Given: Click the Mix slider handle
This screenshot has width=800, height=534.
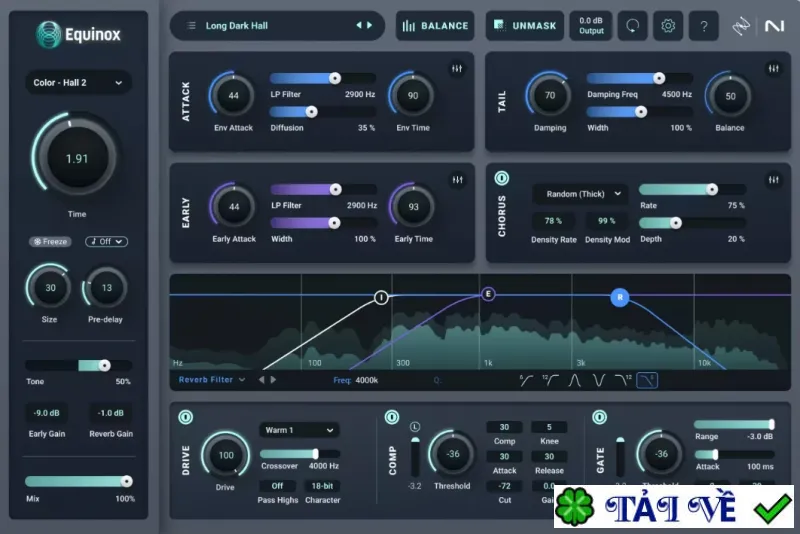Looking at the screenshot, I should [x=126, y=481].
